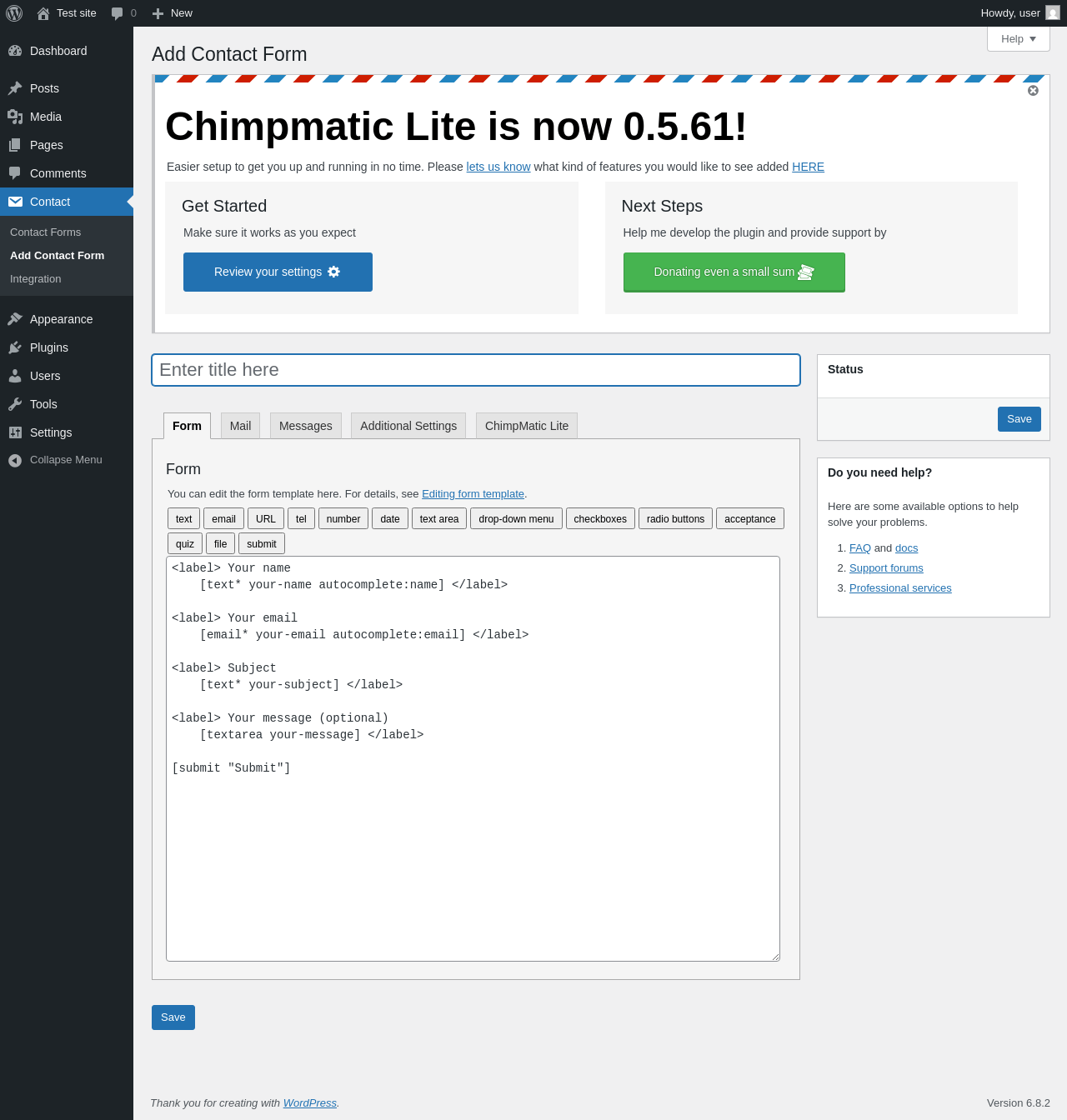The width and height of the screenshot is (1067, 1120).
Task: Open the Howdy, user account menu
Action: coord(1020,13)
